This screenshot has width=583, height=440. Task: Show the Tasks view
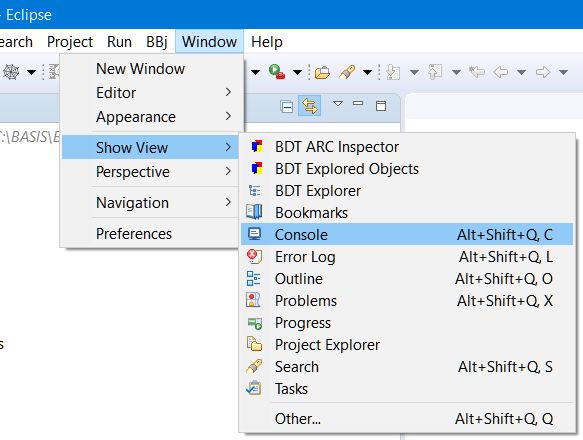(407, 389)
